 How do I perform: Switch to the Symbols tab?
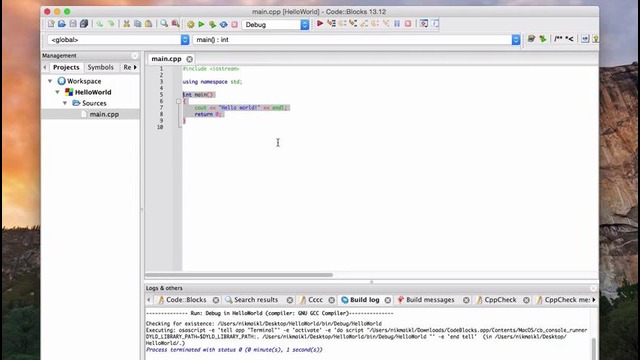[x=100, y=67]
